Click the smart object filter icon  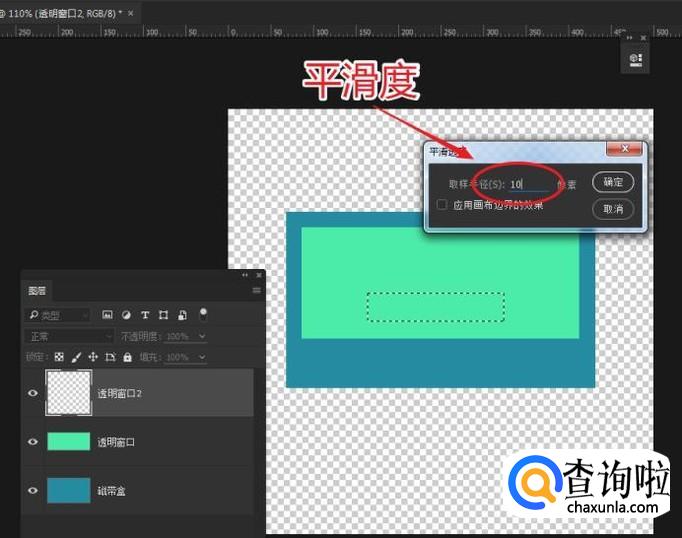click(x=181, y=315)
